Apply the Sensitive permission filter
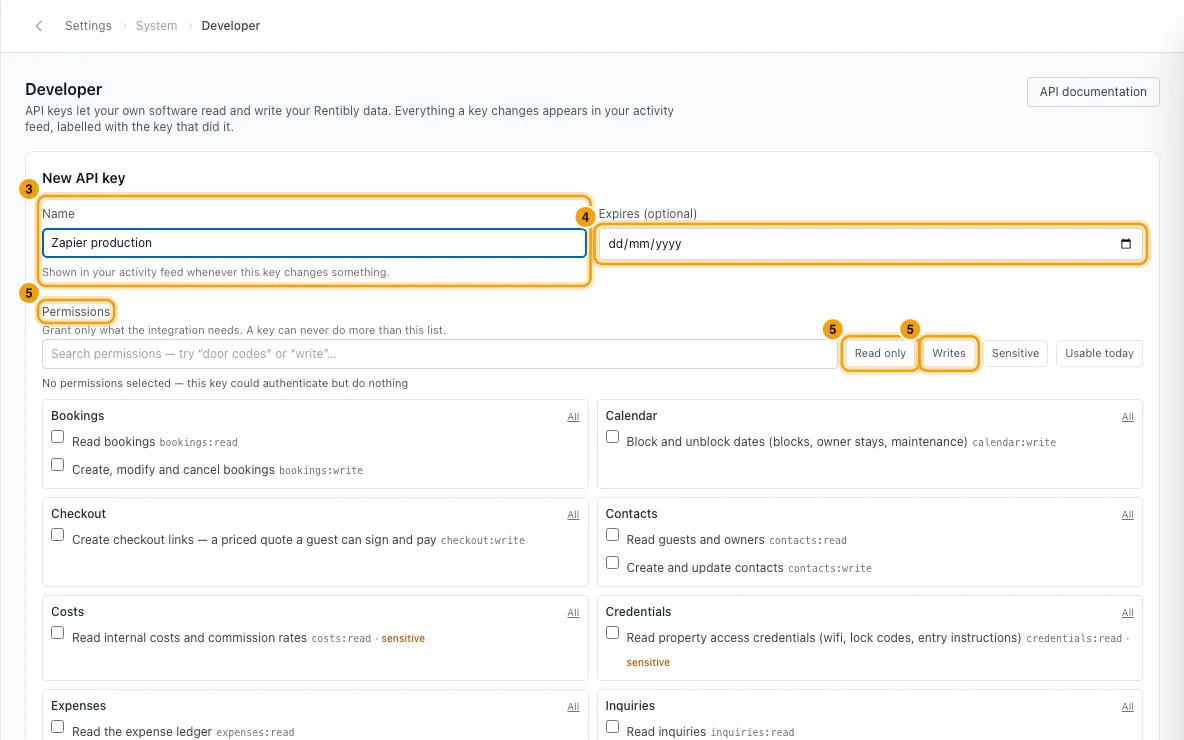The width and height of the screenshot is (1184, 740). point(1015,353)
